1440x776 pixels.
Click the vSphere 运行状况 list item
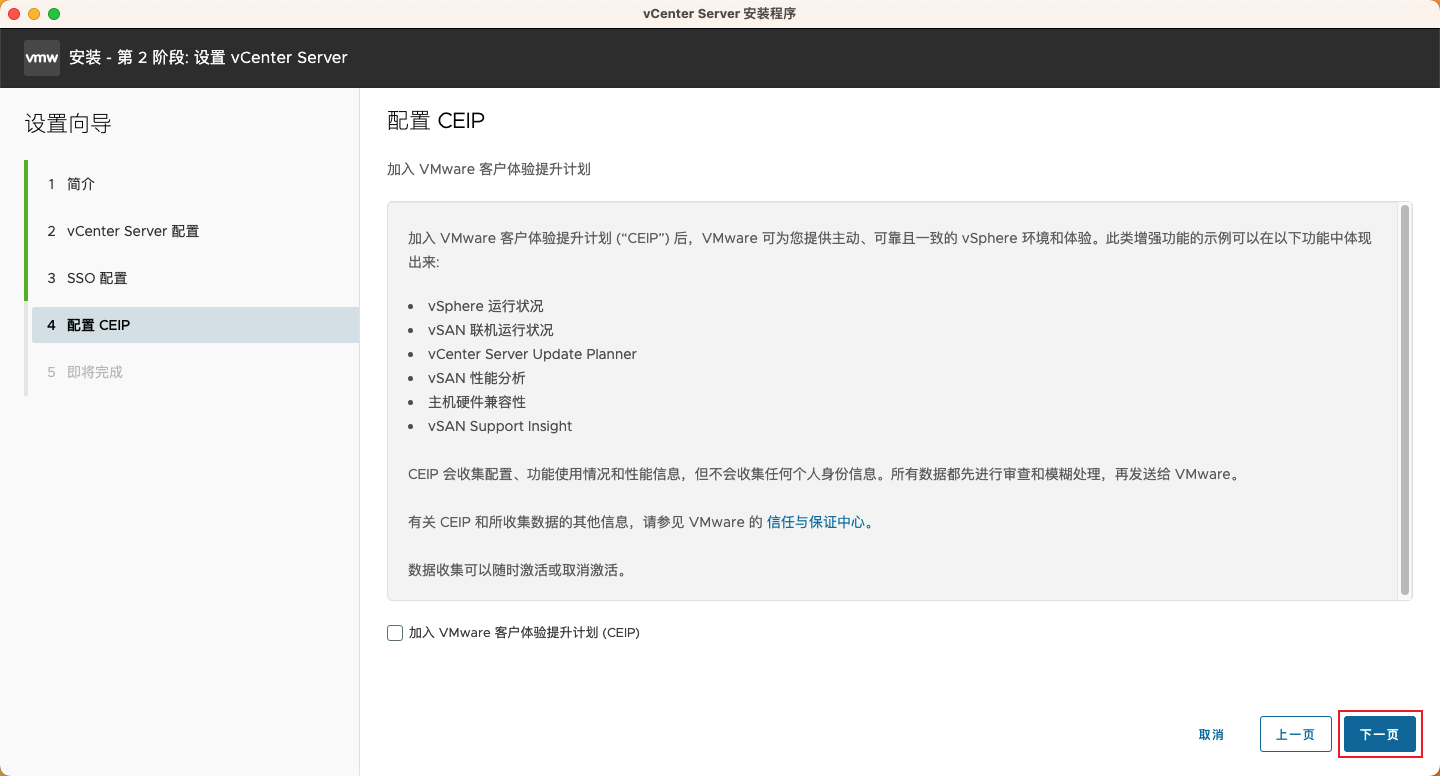(x=486, y=306)
